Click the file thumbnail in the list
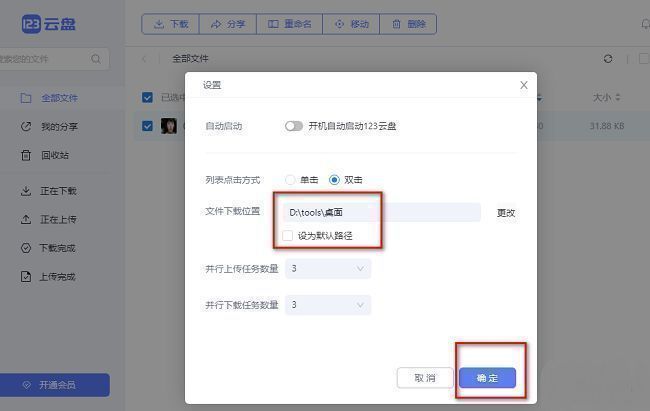The height and width of the screenshot is (411, 650). tap(170, 126)
